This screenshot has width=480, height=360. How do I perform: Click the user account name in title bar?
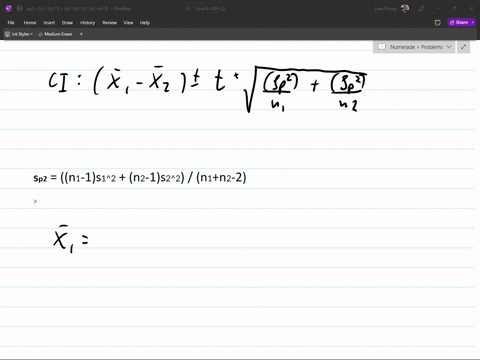coord(385,9)
